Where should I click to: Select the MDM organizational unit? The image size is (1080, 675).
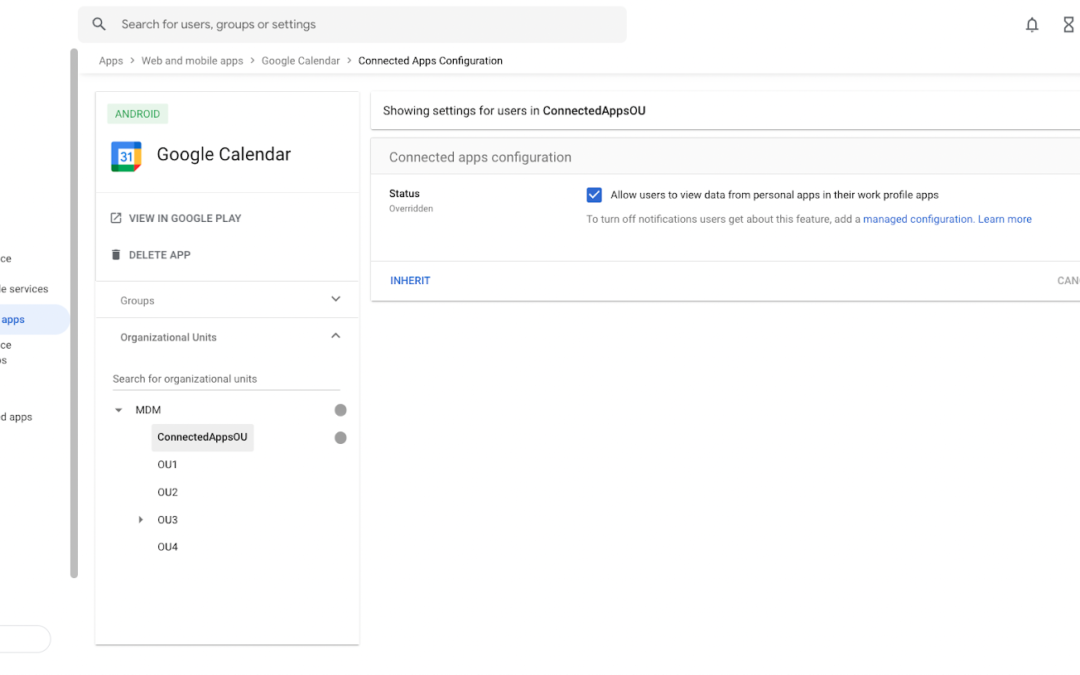[x=148, y=410]
